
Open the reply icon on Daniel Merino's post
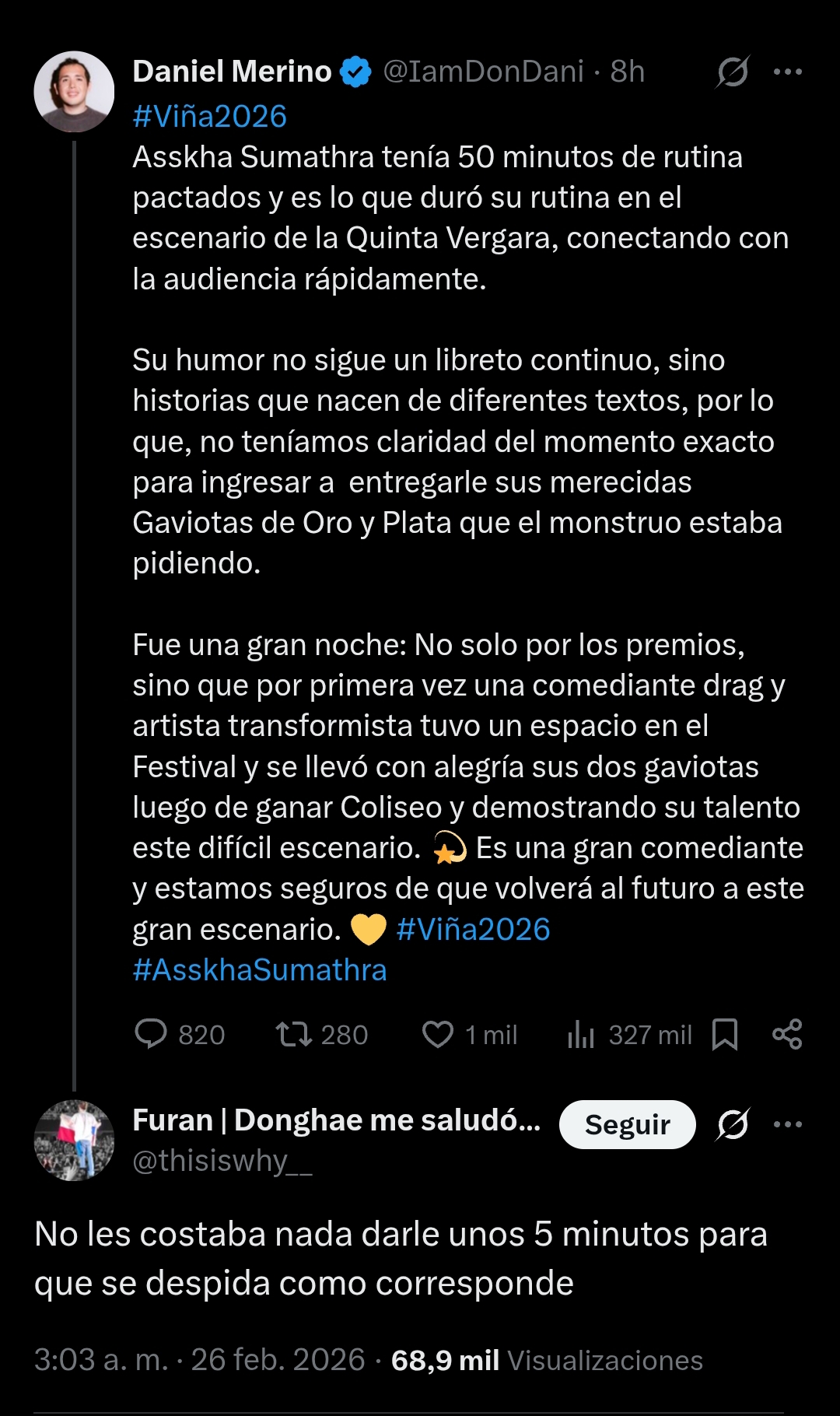(x=151, y=1035)
